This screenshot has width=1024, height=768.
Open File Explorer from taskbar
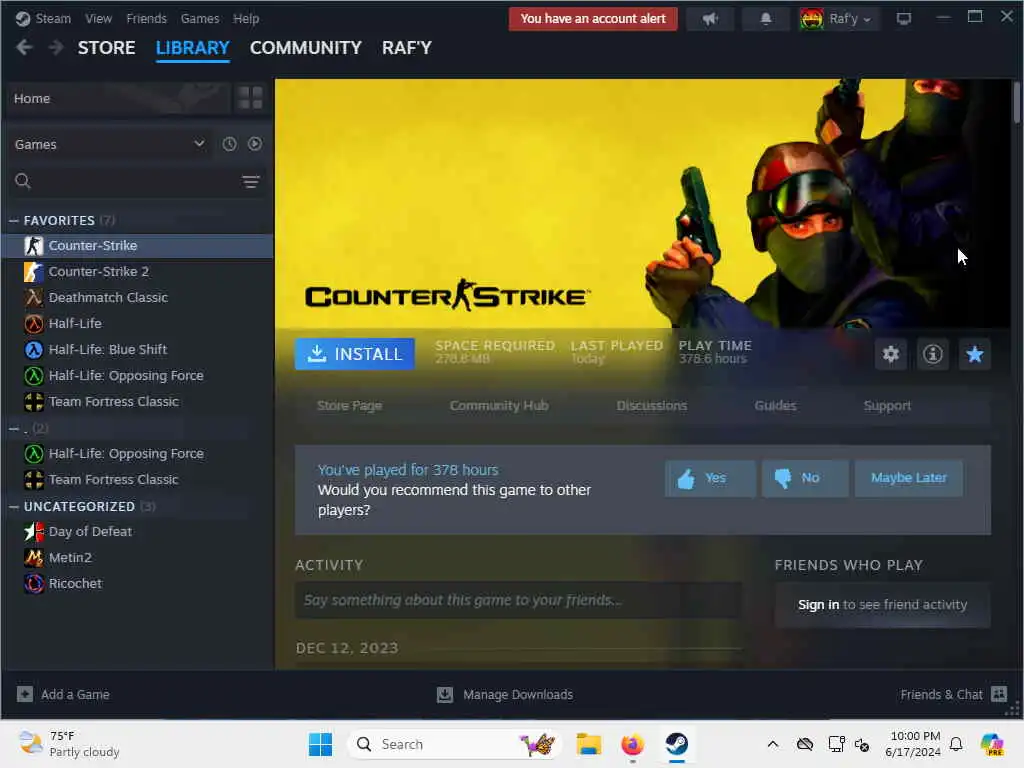point(588,744)
